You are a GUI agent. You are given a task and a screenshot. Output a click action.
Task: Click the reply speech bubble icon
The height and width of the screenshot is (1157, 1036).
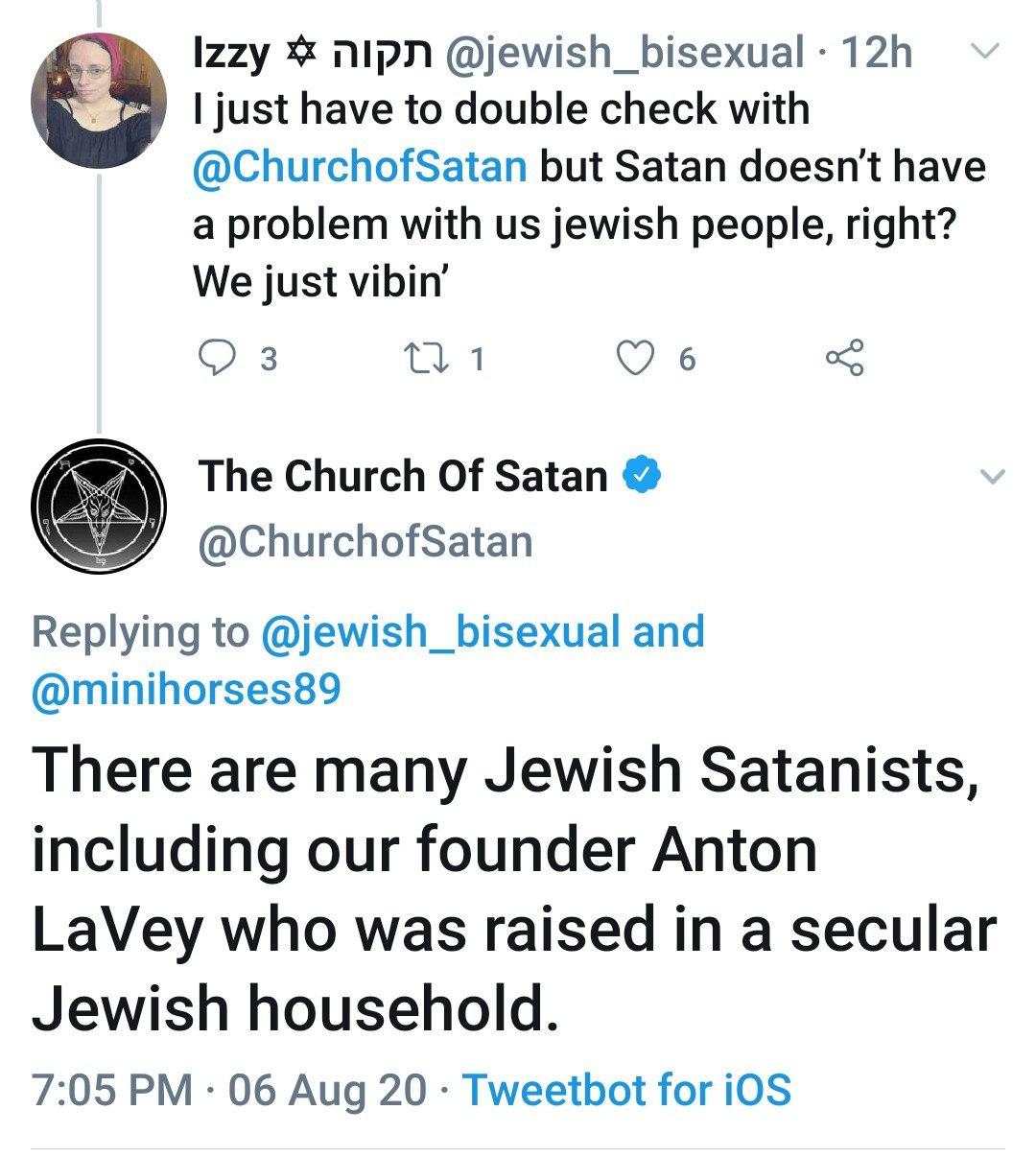(216, 359)
